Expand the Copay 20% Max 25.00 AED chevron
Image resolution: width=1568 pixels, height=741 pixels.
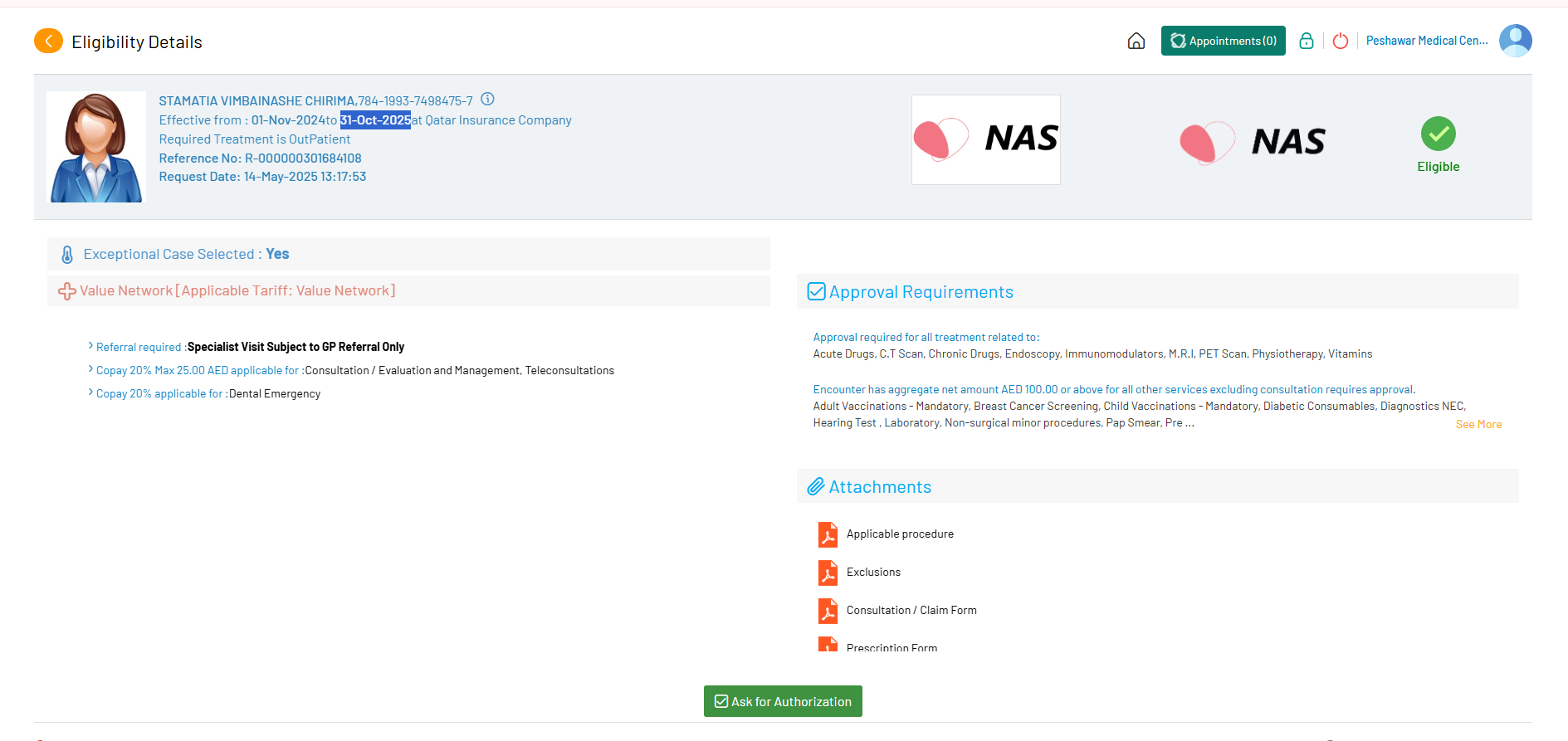point(90,369)
